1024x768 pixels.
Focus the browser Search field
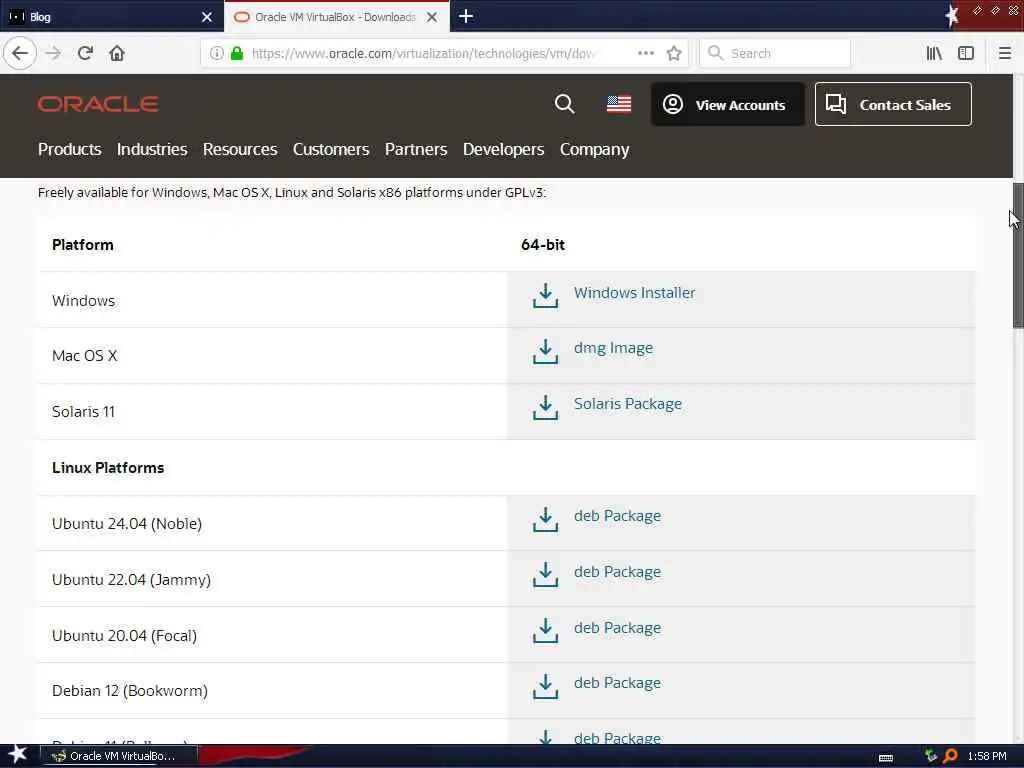(x=775, y=53)
